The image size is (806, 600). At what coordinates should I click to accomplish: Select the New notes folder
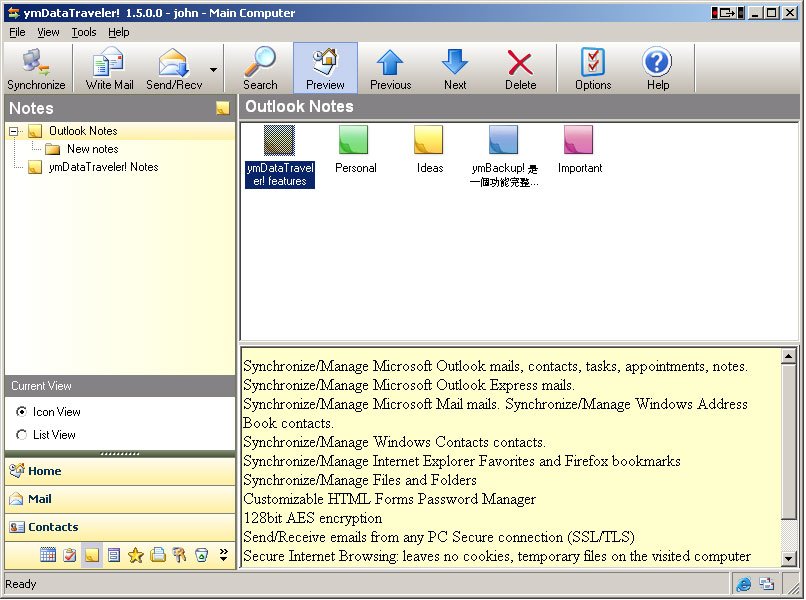93,149
